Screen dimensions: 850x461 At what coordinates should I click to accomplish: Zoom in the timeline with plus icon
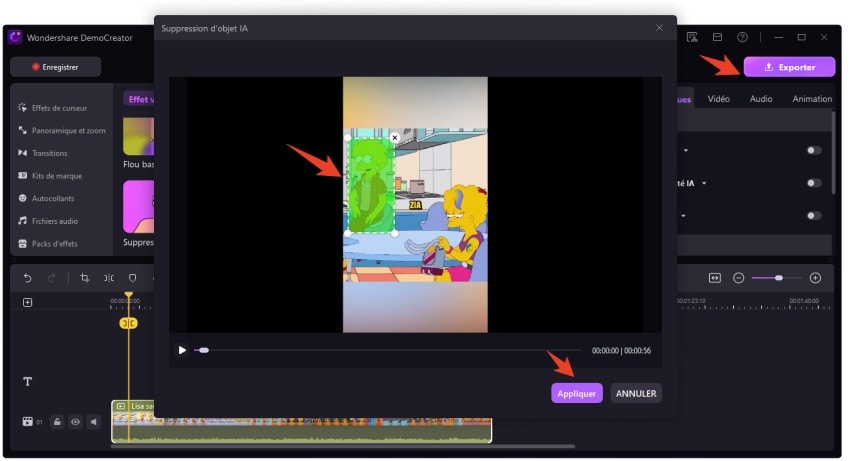(x=815, y=278)
